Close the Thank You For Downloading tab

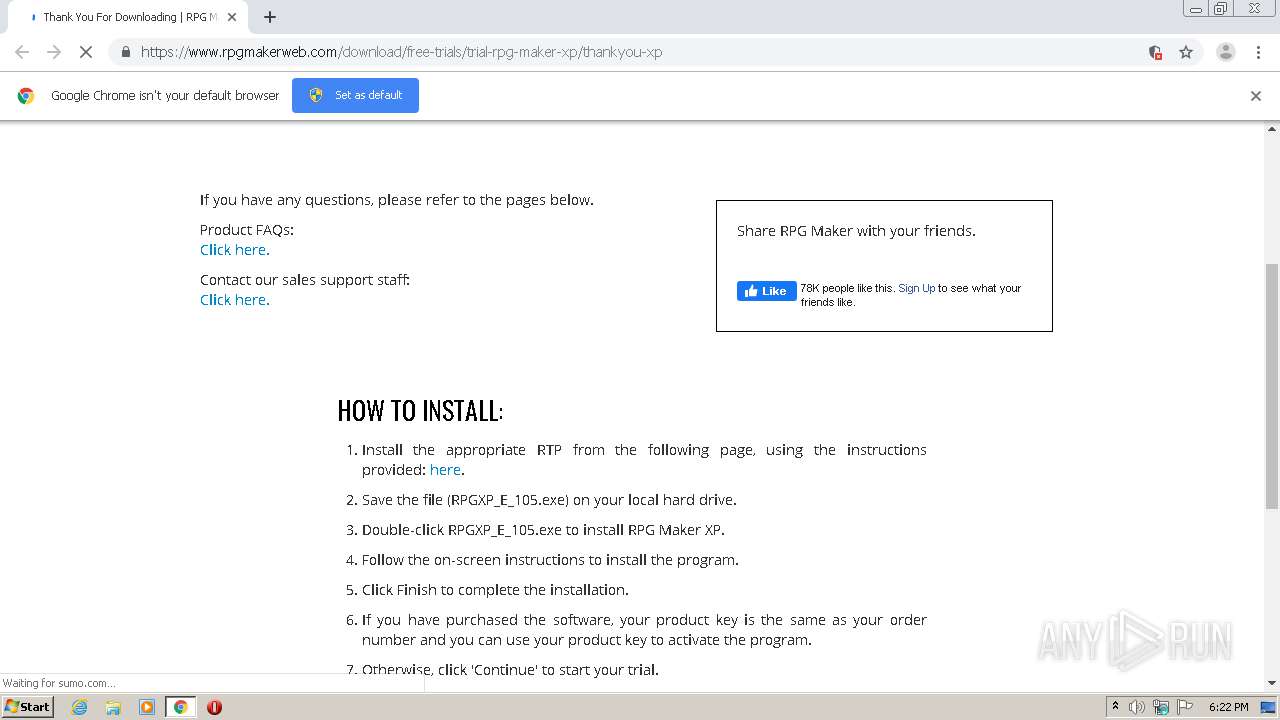tap(232, 17)
